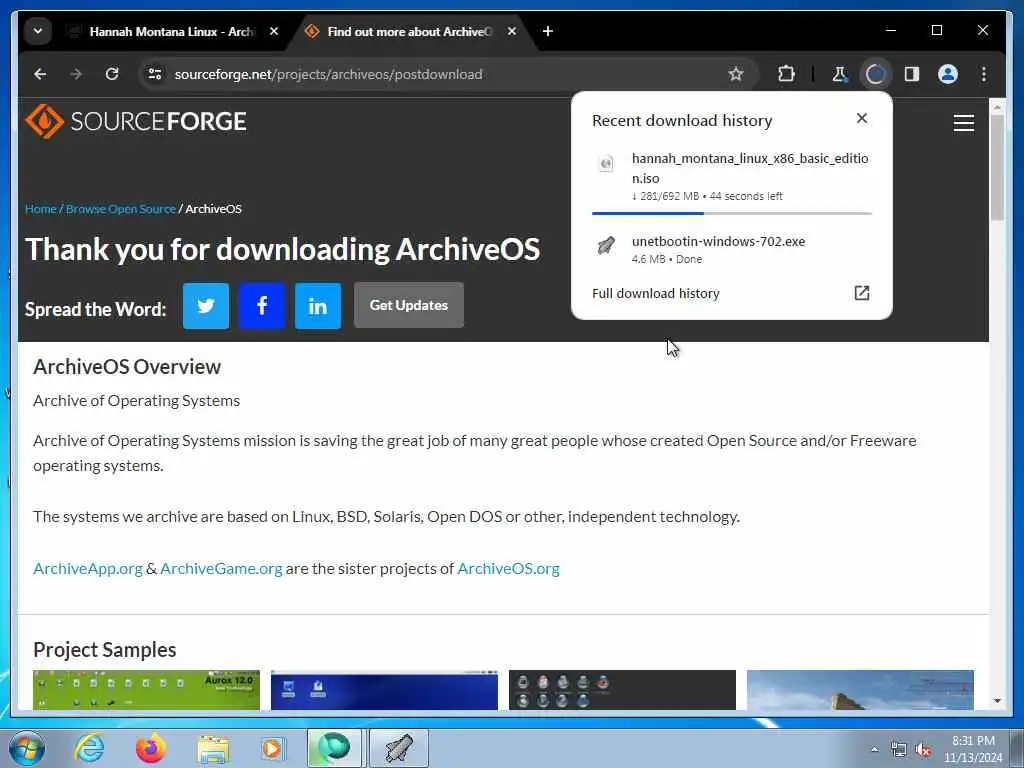This screenshot has height=768, width=1024.
Task: Click the external link icon for download history
Action: (x=862, y=293)
